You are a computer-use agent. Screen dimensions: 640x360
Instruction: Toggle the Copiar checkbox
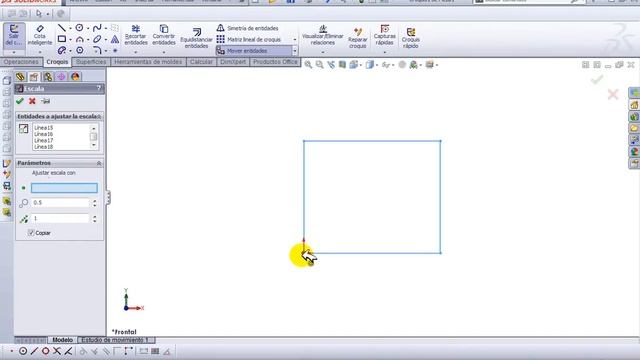coord(31,233)
